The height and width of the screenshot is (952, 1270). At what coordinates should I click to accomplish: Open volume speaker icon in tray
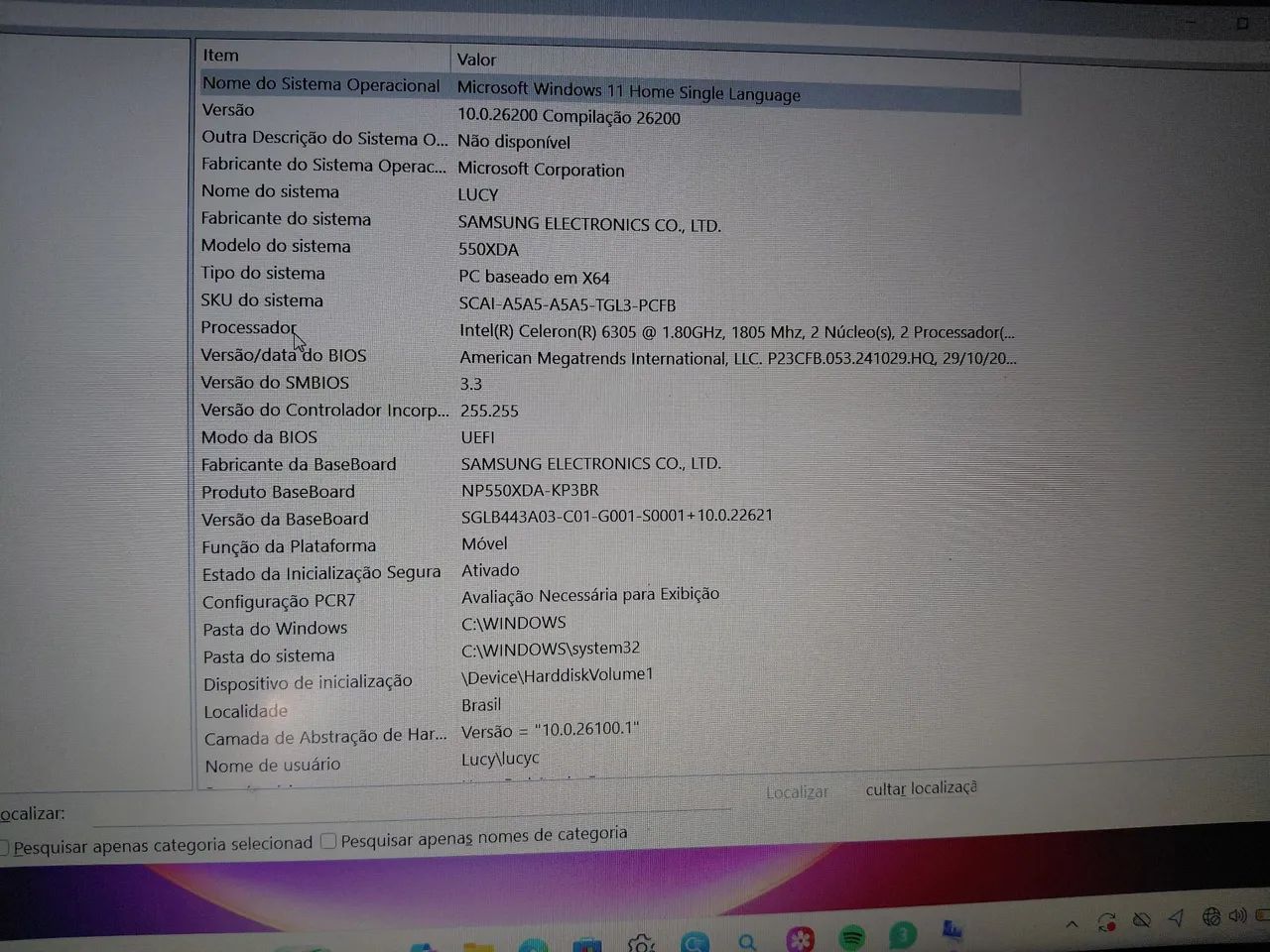pos(1237,916)
